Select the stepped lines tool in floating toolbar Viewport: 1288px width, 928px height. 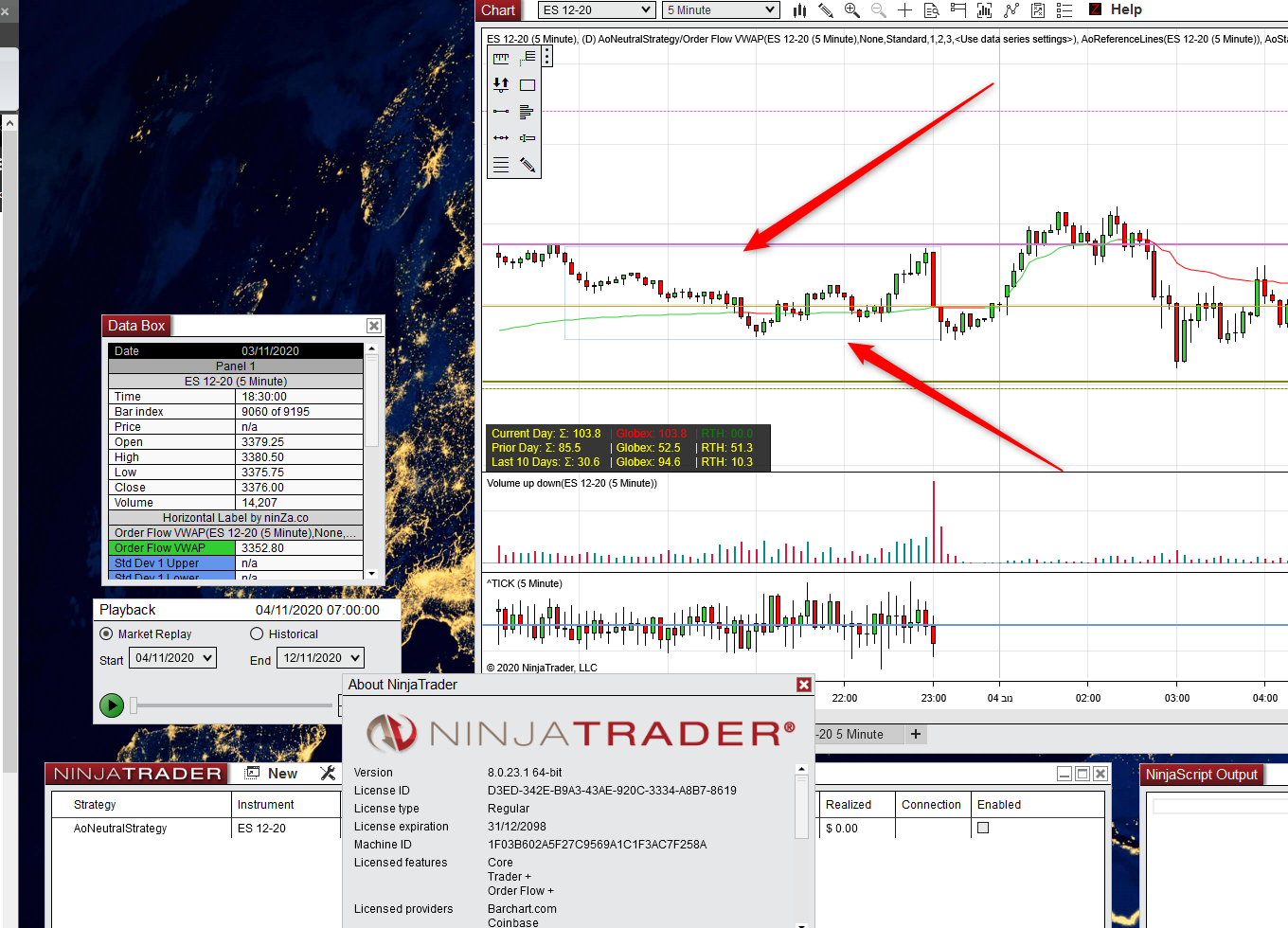point(528,59)
